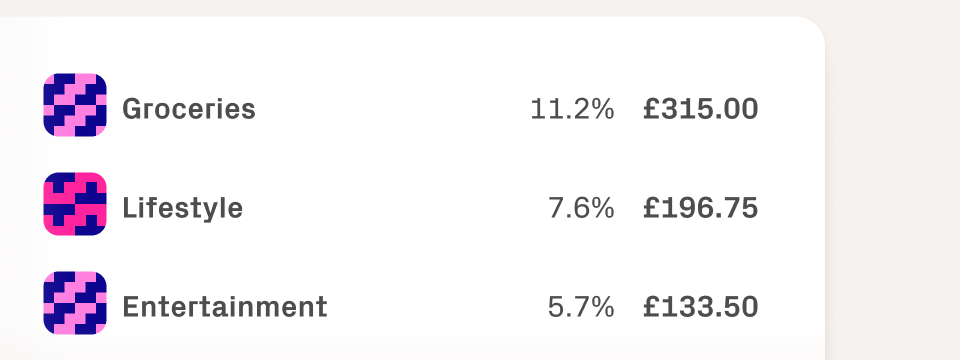Click the 5.7% Entertainment percentage

point(581,307)
